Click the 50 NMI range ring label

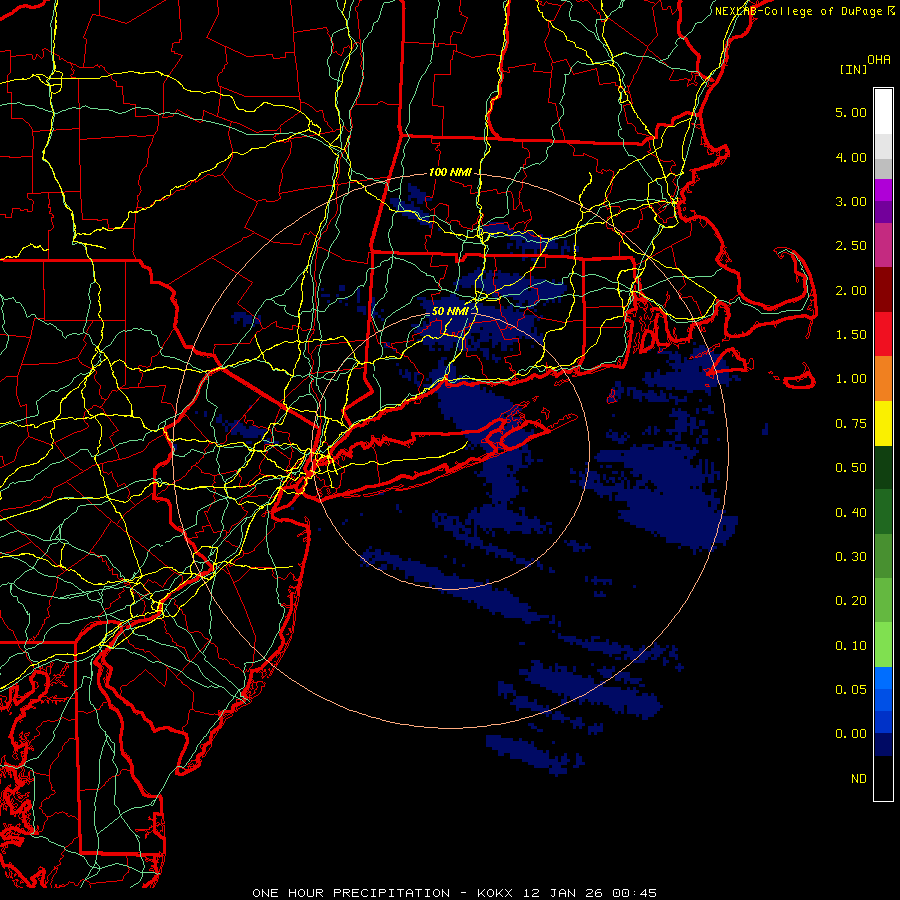coord(450,311)
